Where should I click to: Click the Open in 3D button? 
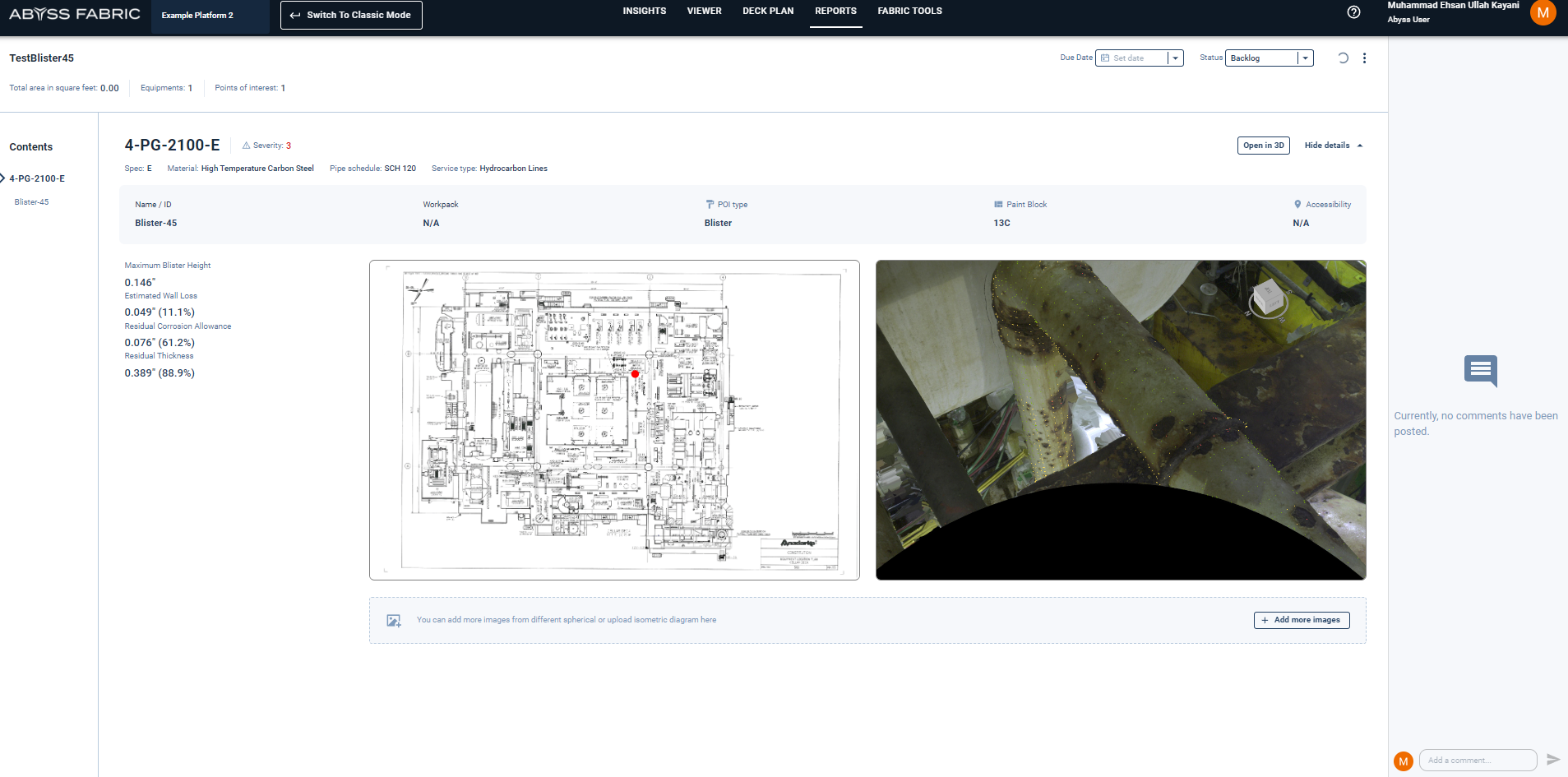coord(1263,146)
